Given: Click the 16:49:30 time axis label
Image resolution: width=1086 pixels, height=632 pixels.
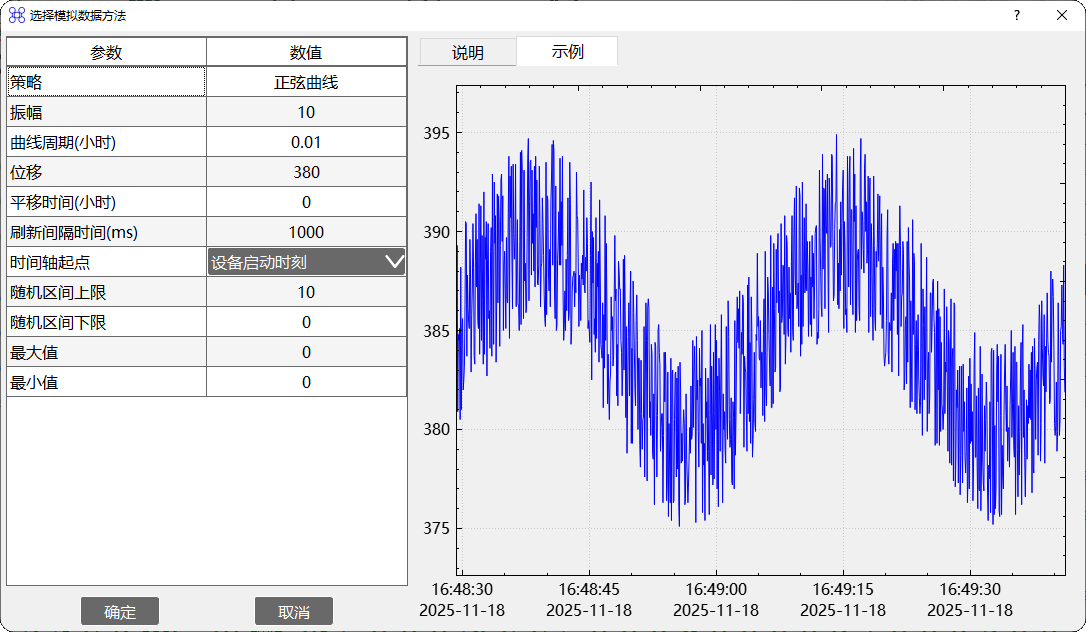Looking at the screenshot, I should click(x=970, y=590).
